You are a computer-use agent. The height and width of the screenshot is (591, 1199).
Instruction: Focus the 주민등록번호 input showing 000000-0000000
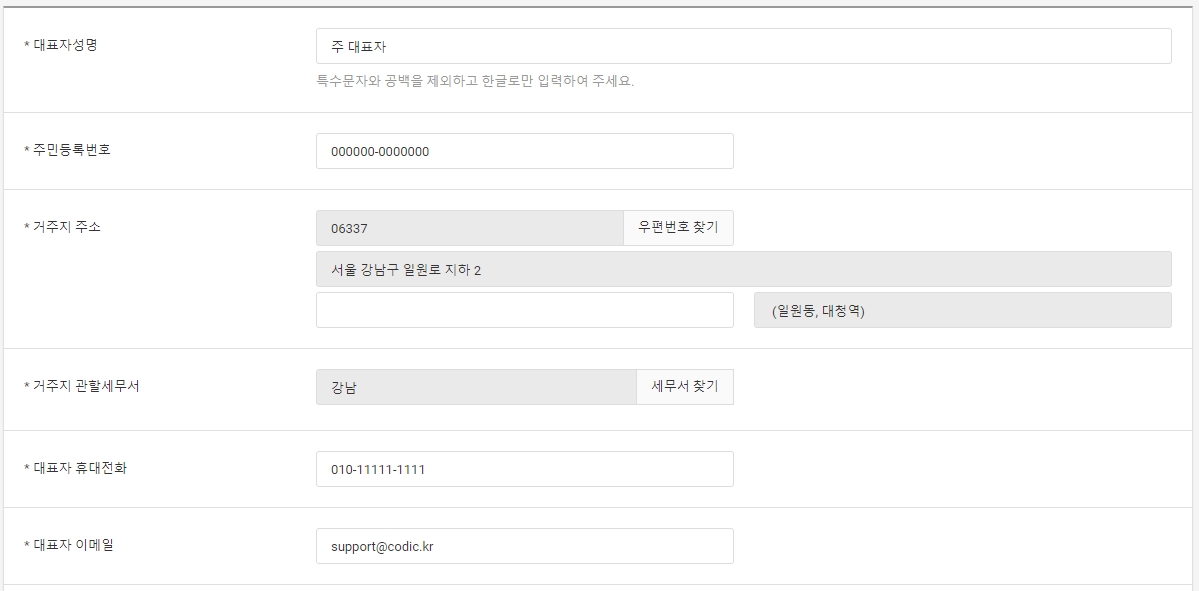click(525, 151)
